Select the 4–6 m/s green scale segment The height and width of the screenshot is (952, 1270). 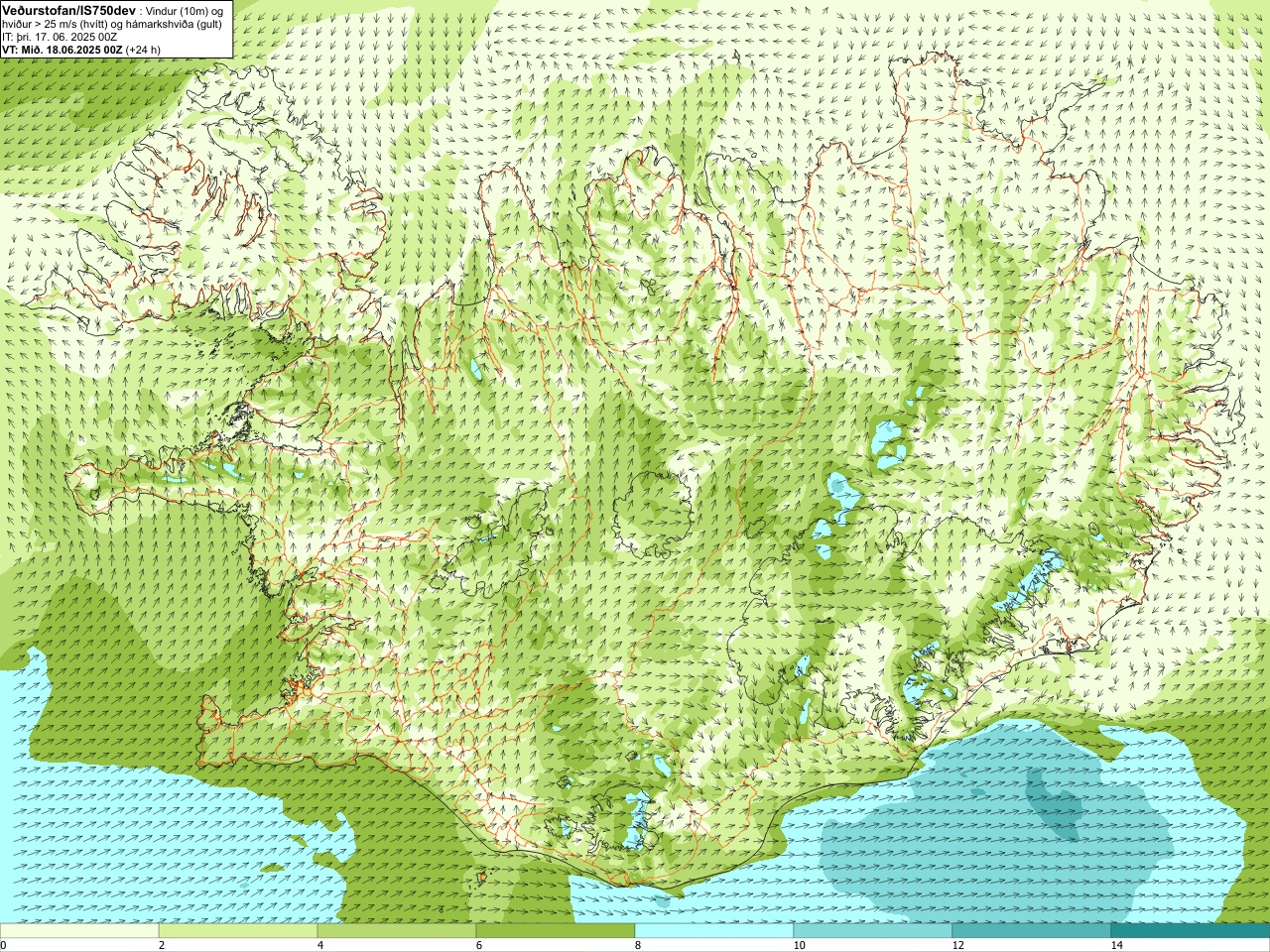(397, 931)
